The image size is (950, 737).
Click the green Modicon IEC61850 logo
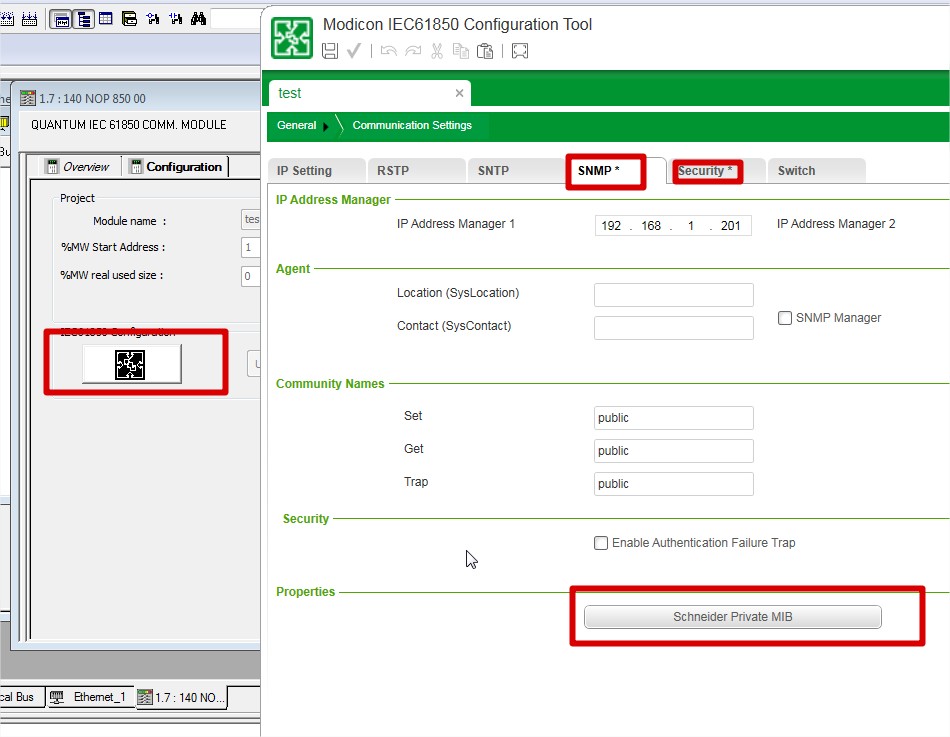pyautogui.click(x=292, y=38)
